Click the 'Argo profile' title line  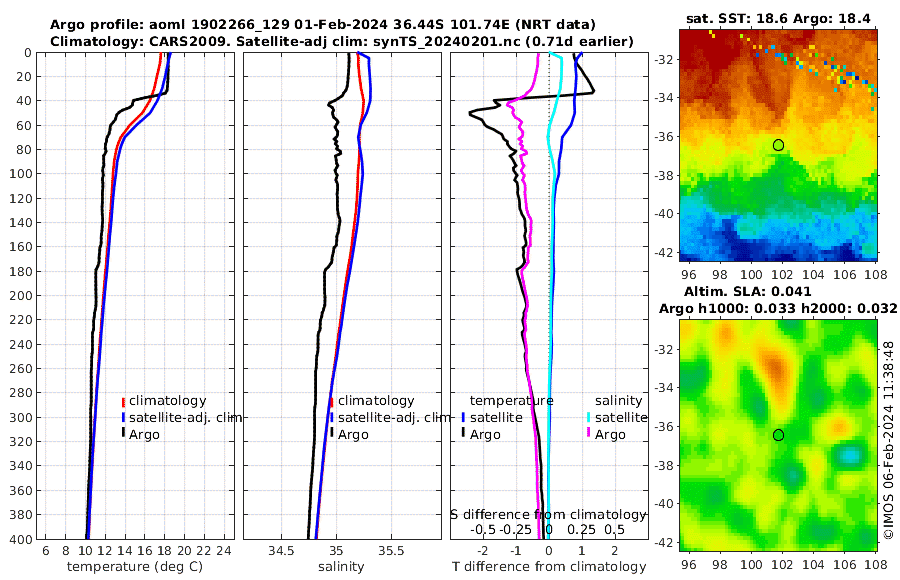[323, 25]
